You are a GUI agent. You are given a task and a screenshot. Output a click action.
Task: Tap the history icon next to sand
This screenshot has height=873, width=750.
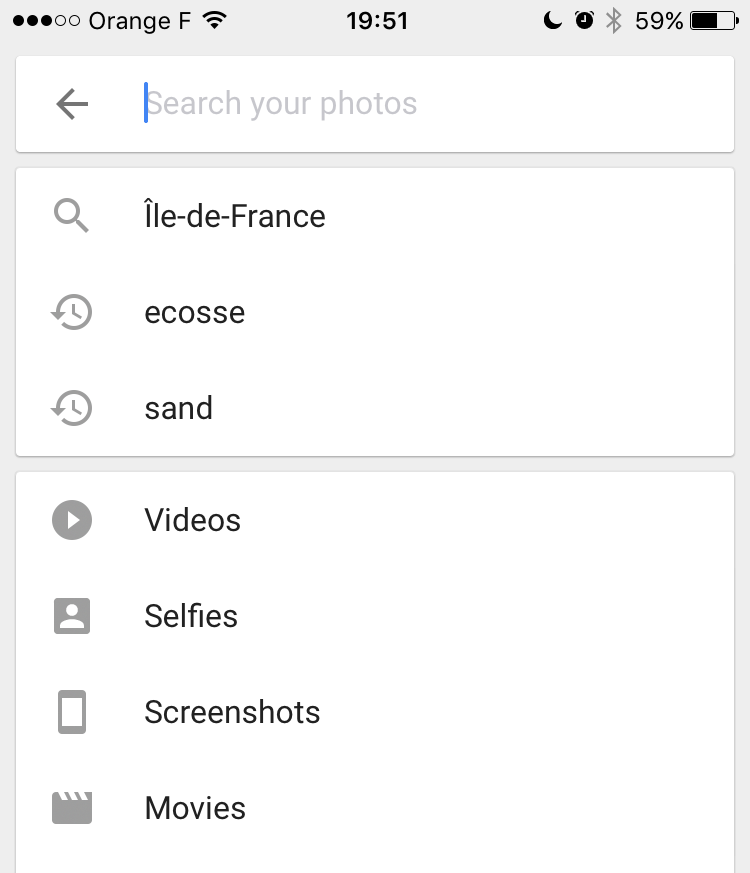coord(71,408)
